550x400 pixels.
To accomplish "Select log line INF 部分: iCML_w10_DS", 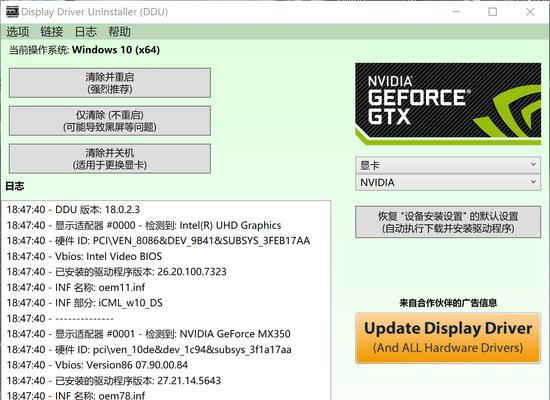I will (x=85, y=303).
